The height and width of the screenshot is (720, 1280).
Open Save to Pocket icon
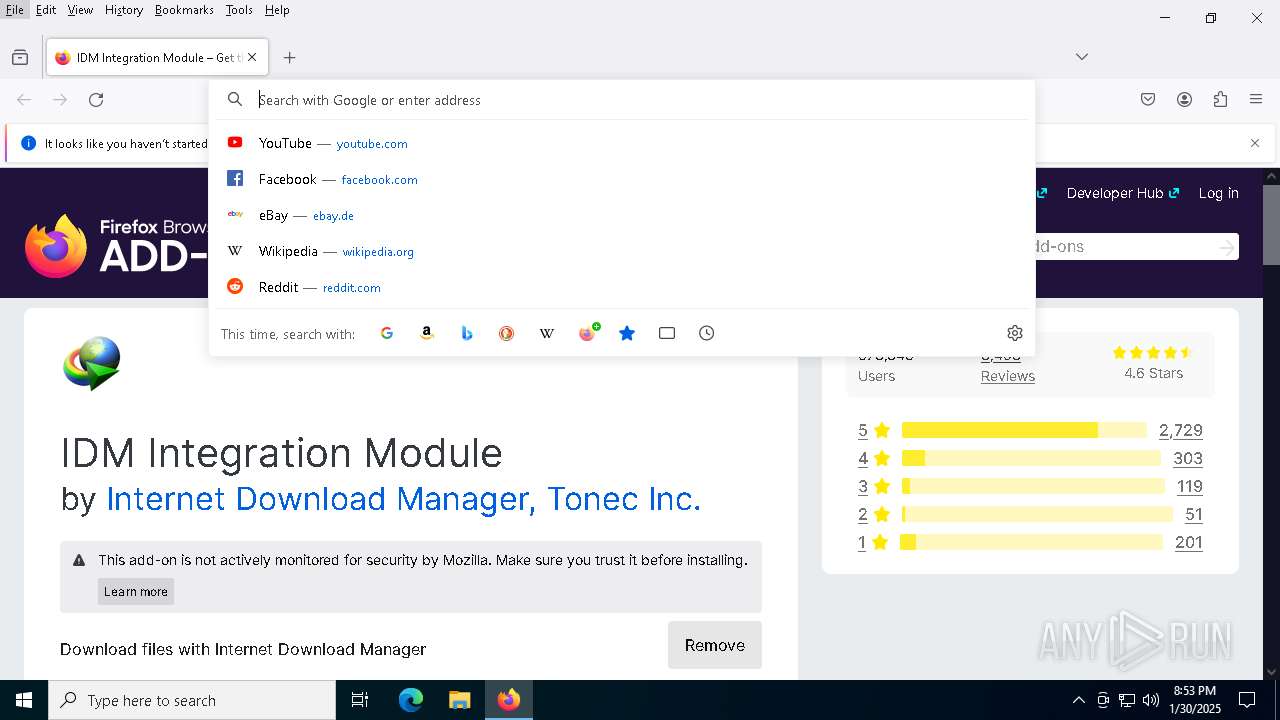[x=1148, y=100]
